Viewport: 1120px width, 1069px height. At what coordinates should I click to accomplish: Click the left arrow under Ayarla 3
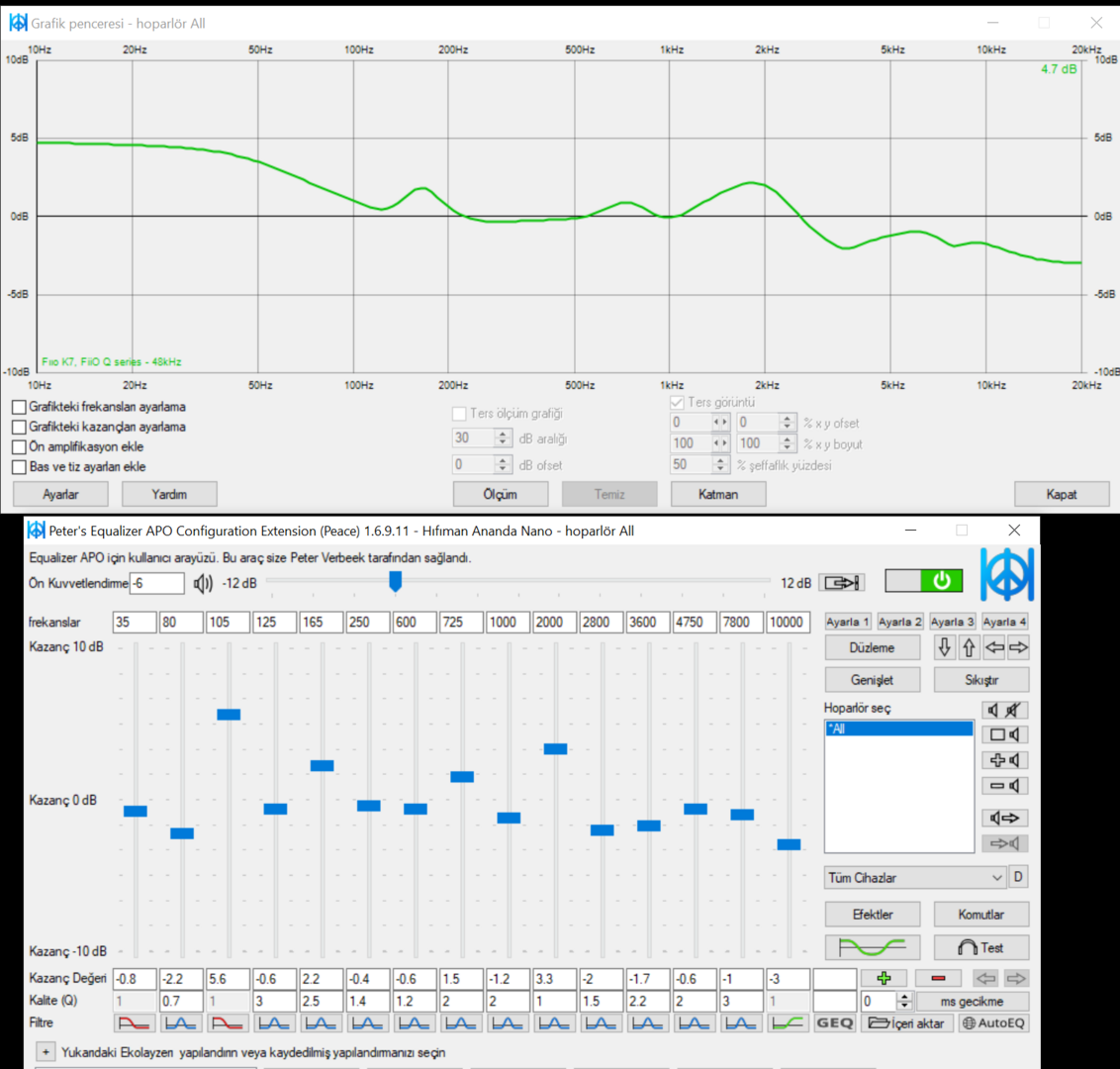(993, 648)
